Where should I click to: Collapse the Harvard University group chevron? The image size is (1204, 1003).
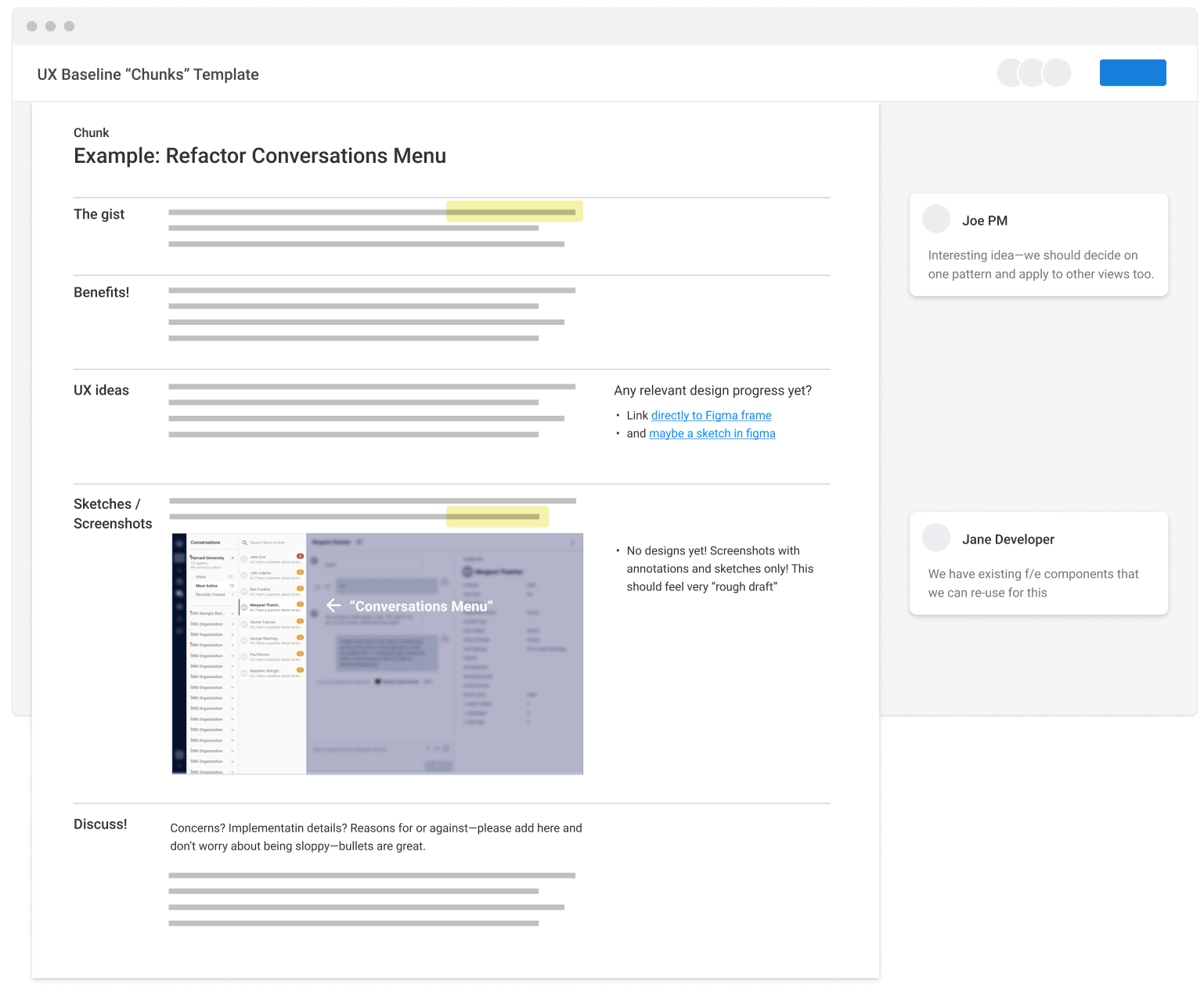click(233, 558)
